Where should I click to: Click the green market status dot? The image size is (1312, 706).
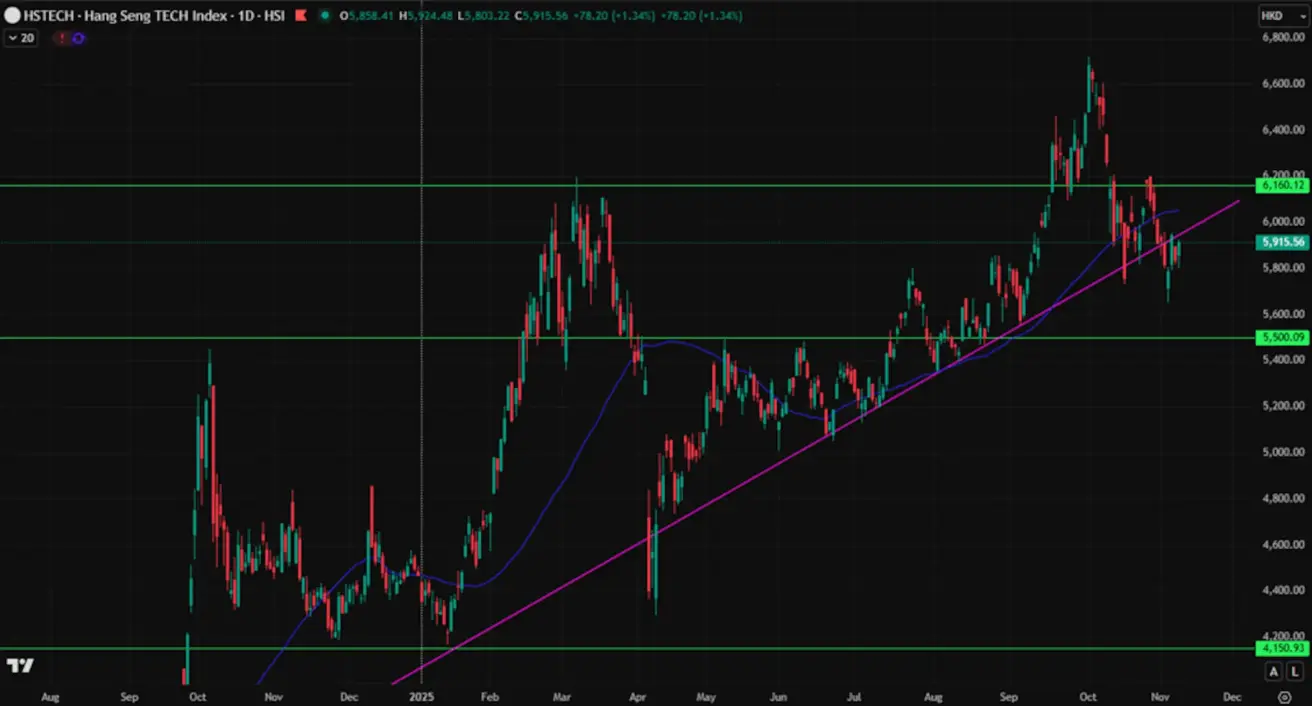click(x=327, y=16)
